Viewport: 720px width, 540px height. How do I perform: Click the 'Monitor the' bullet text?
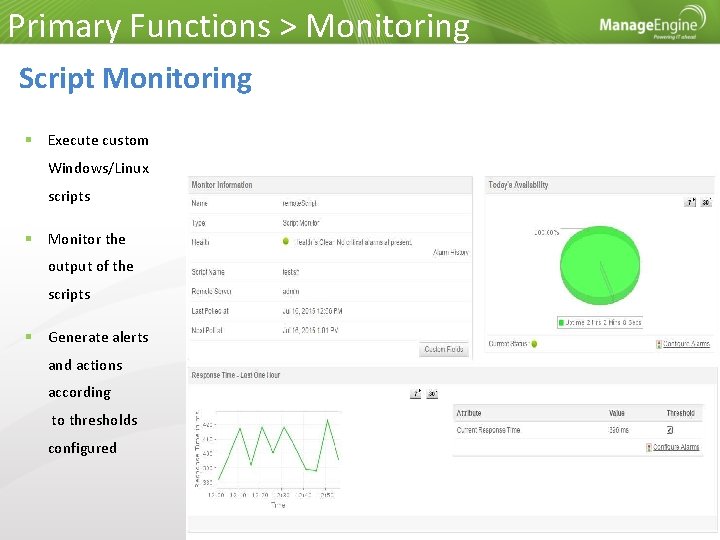click(x=87, y=239)
